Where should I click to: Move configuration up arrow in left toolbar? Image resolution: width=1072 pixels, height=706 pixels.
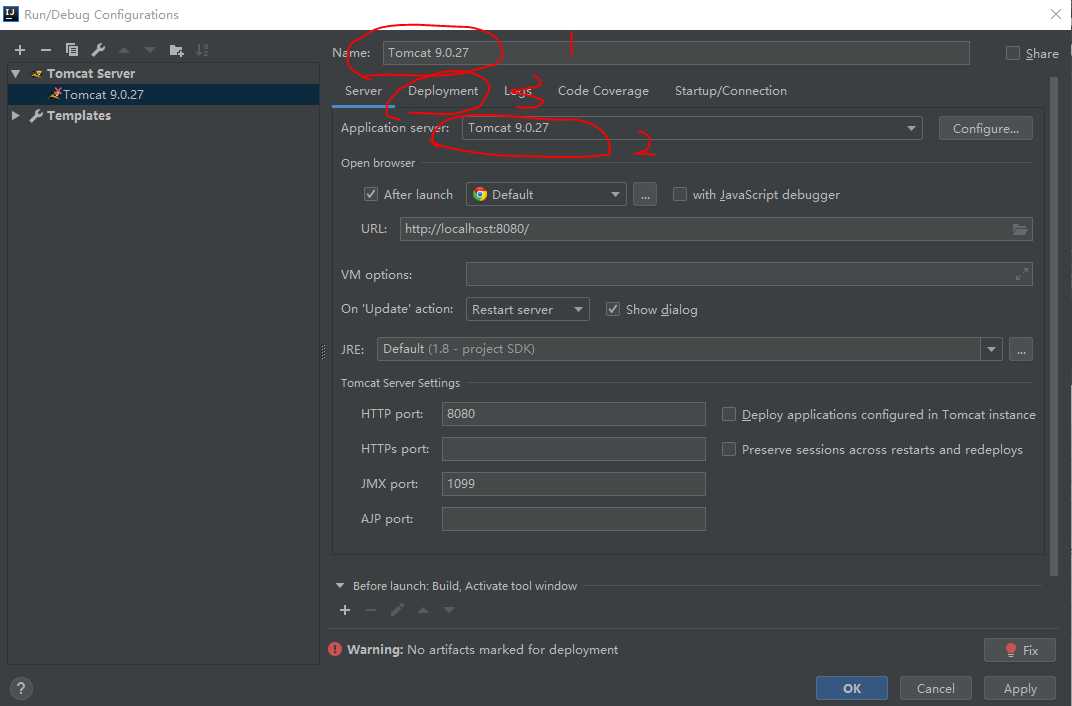tap(124, 50)
